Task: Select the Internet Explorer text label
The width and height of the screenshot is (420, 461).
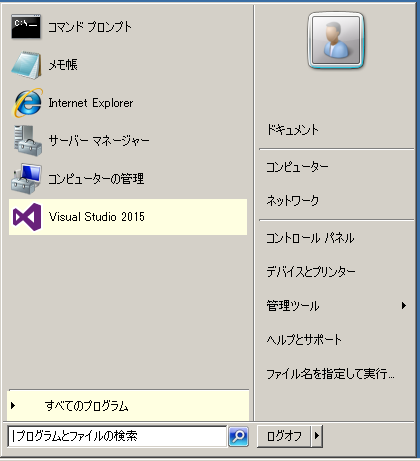Action: click(x=91, y=103)
